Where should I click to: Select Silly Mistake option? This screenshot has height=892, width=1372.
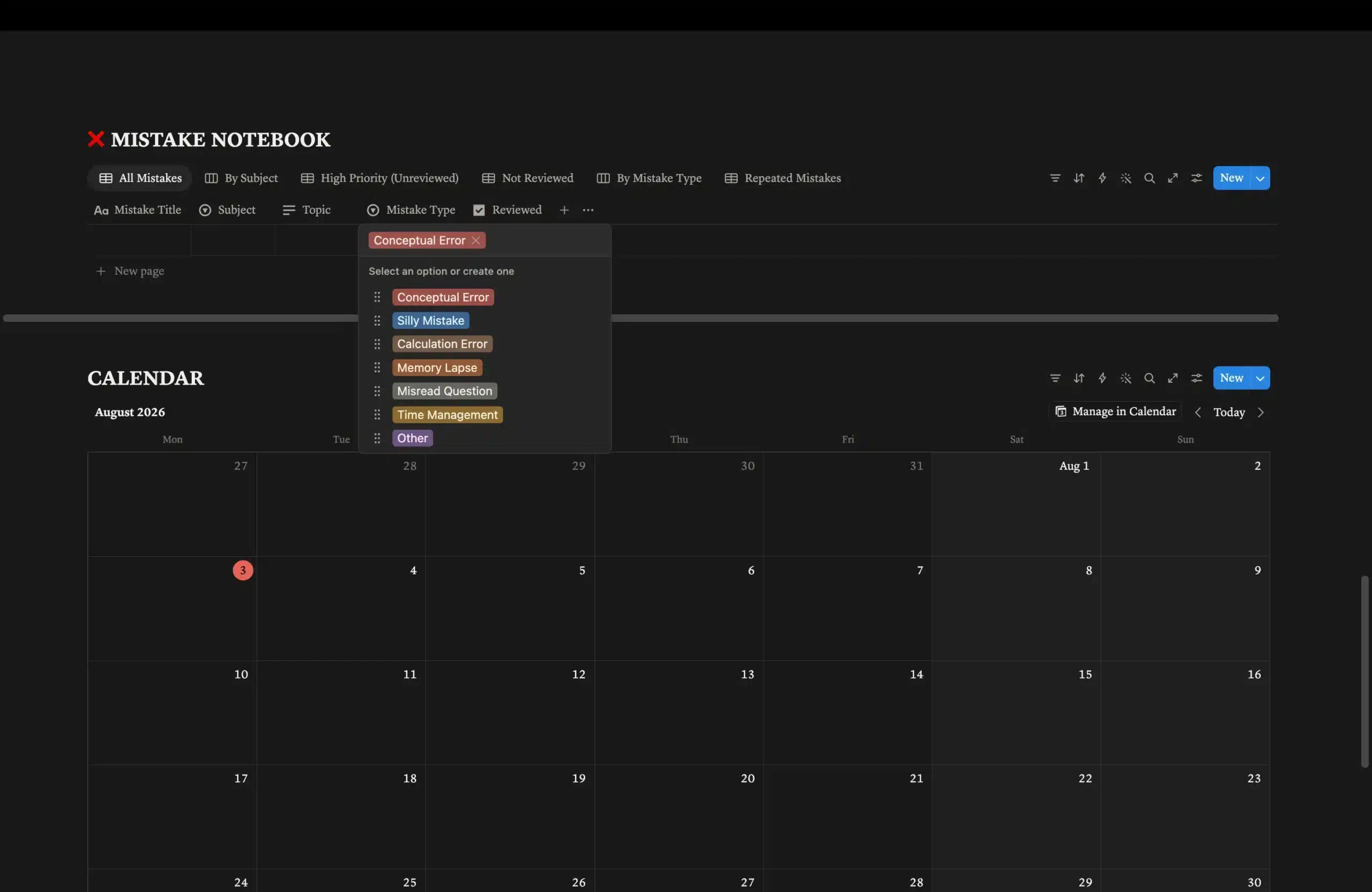click(x=430, y=320)
